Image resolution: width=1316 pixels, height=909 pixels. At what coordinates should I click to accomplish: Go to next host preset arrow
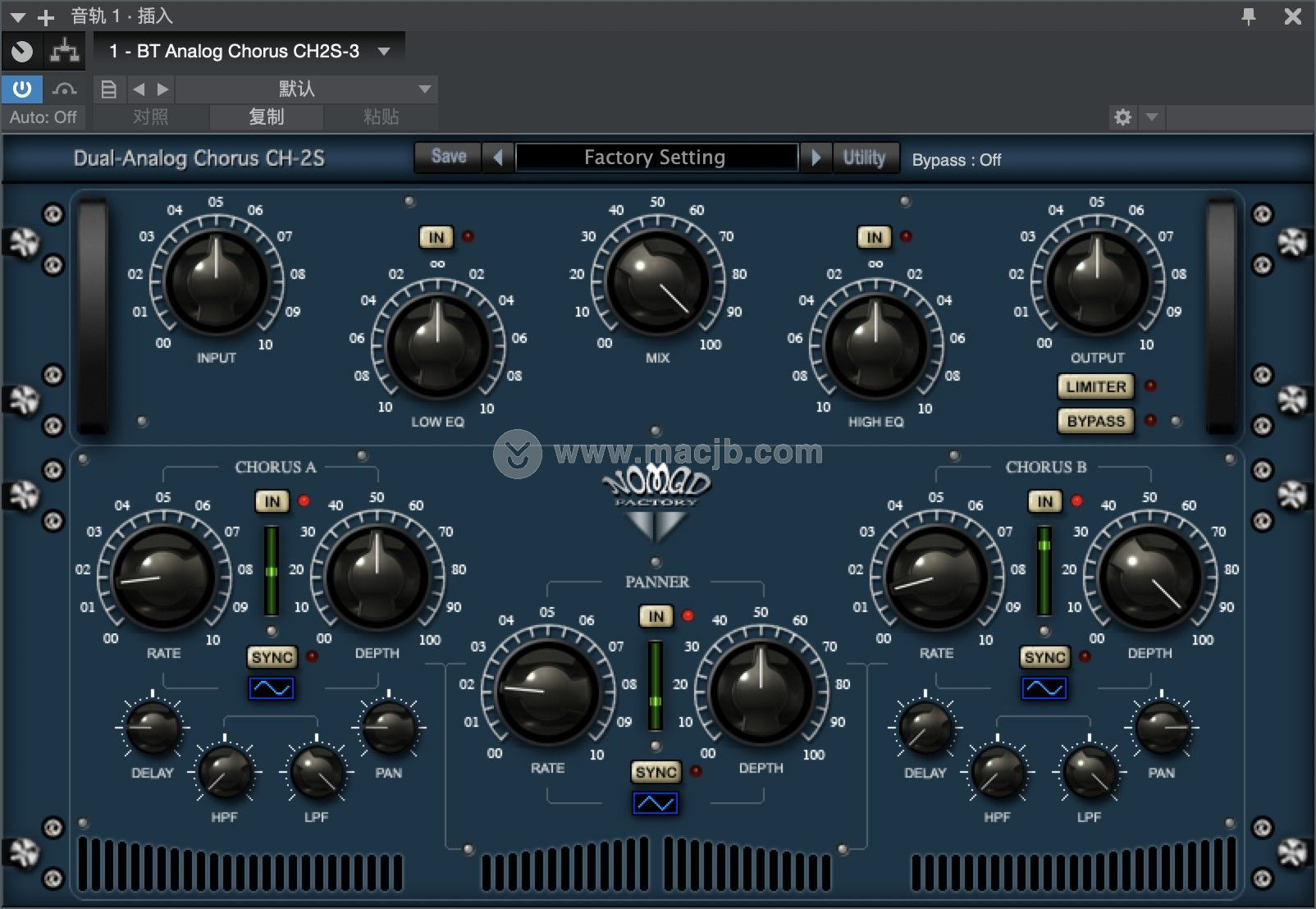pos(162,89)
